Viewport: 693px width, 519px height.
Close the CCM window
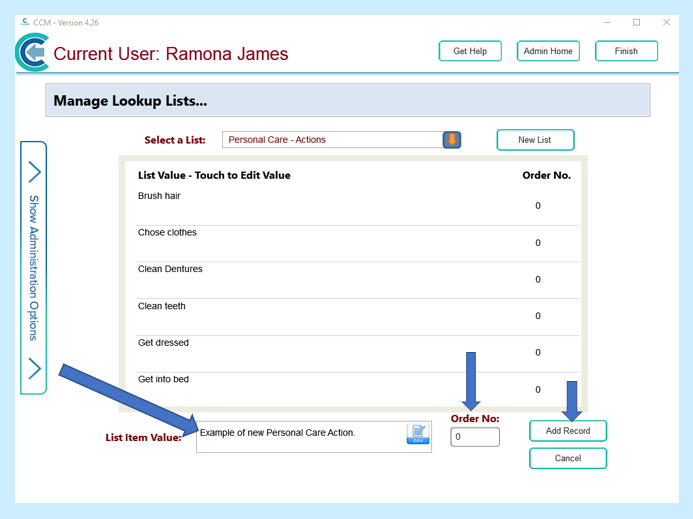click(x=666, y=22)
